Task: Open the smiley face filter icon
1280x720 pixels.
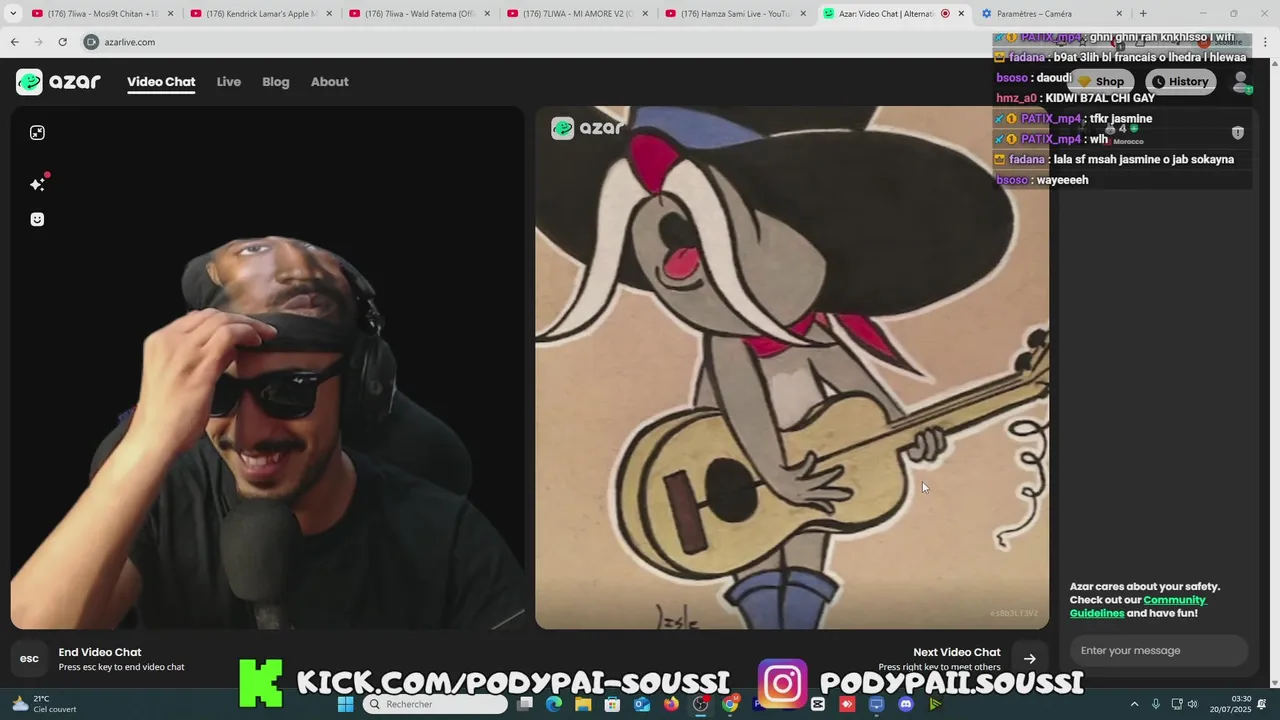Action: [37, 219]
